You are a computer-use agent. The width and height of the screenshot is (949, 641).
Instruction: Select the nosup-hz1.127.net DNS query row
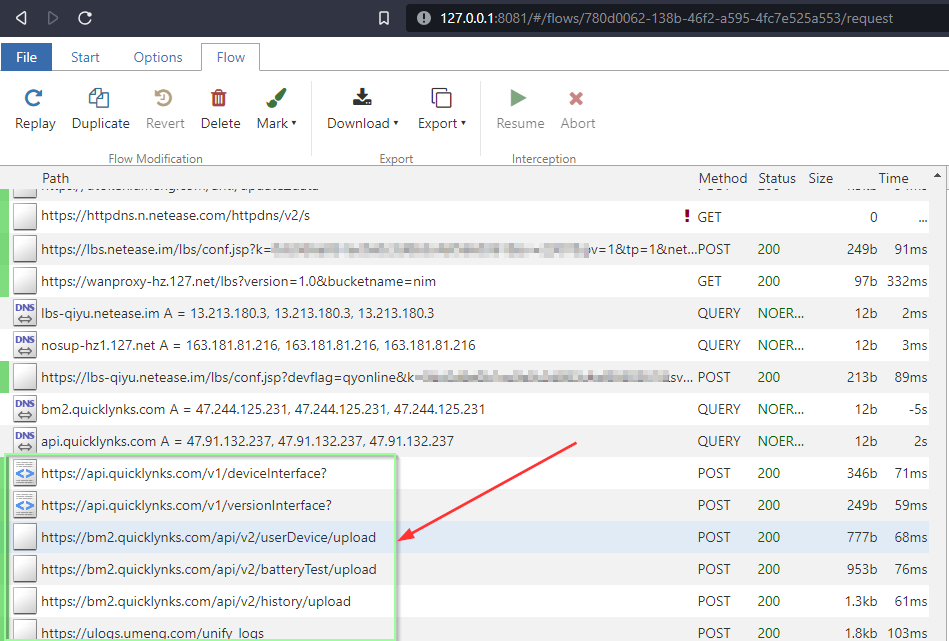coord(465,345)
